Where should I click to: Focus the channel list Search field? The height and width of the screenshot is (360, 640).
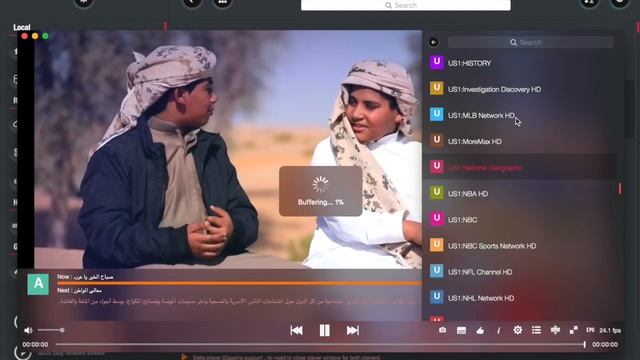tap(531, 42)
